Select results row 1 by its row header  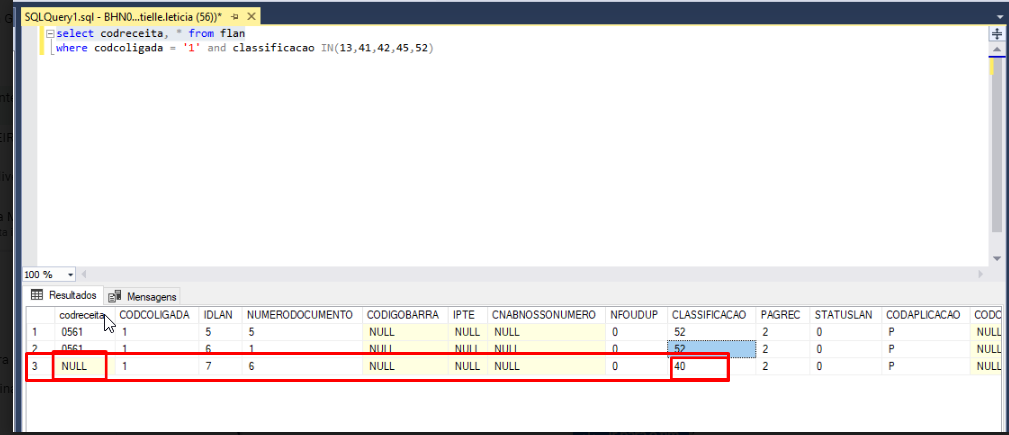(41, 332)
